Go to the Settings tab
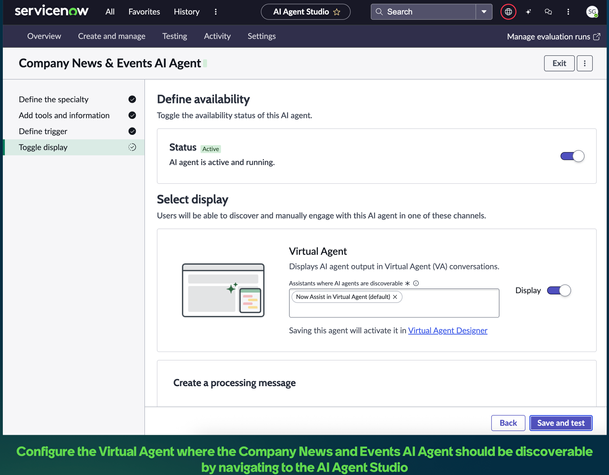The image size is (609, 475). point(261,36)
